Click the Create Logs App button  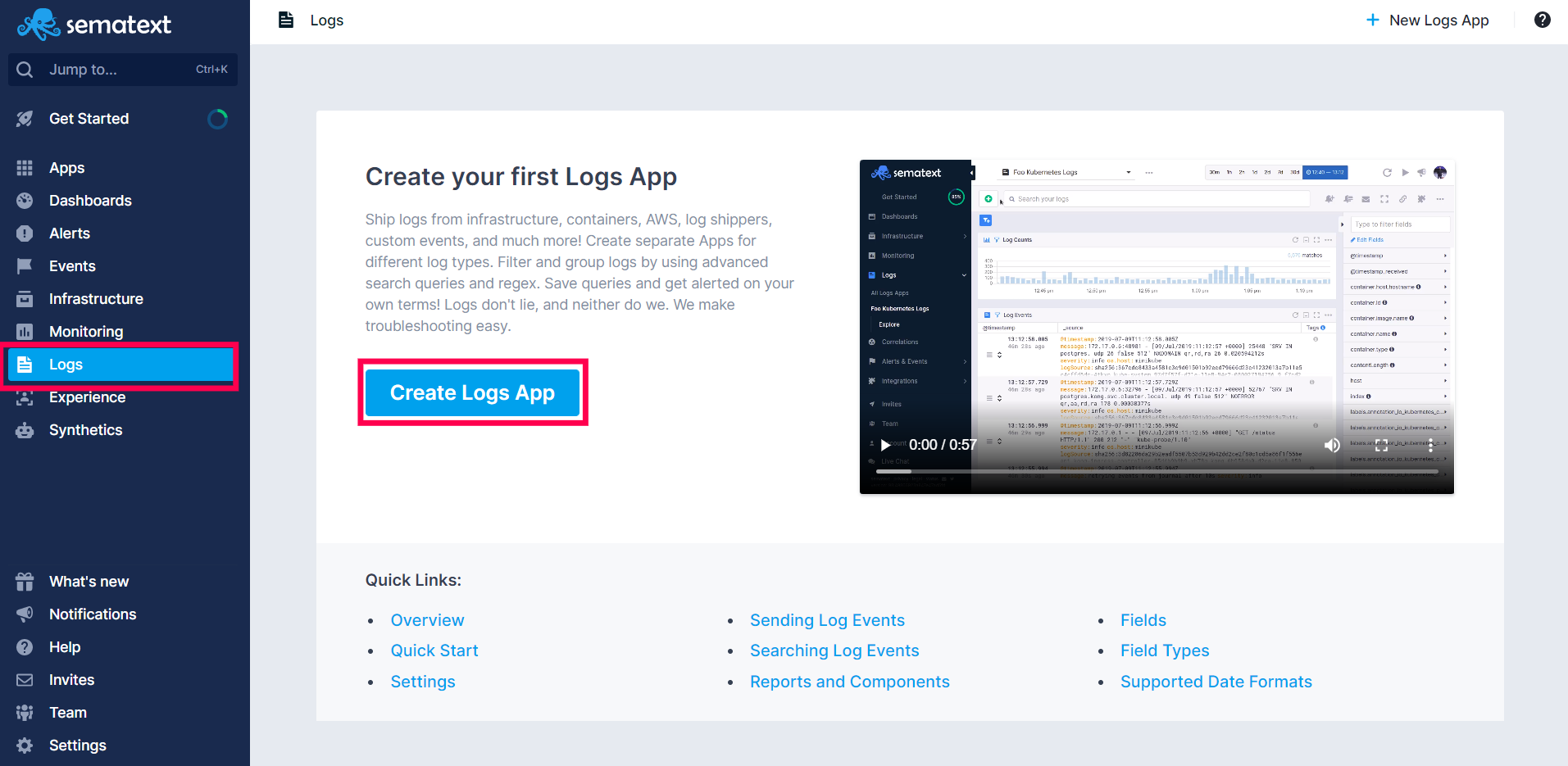[472, 392]
